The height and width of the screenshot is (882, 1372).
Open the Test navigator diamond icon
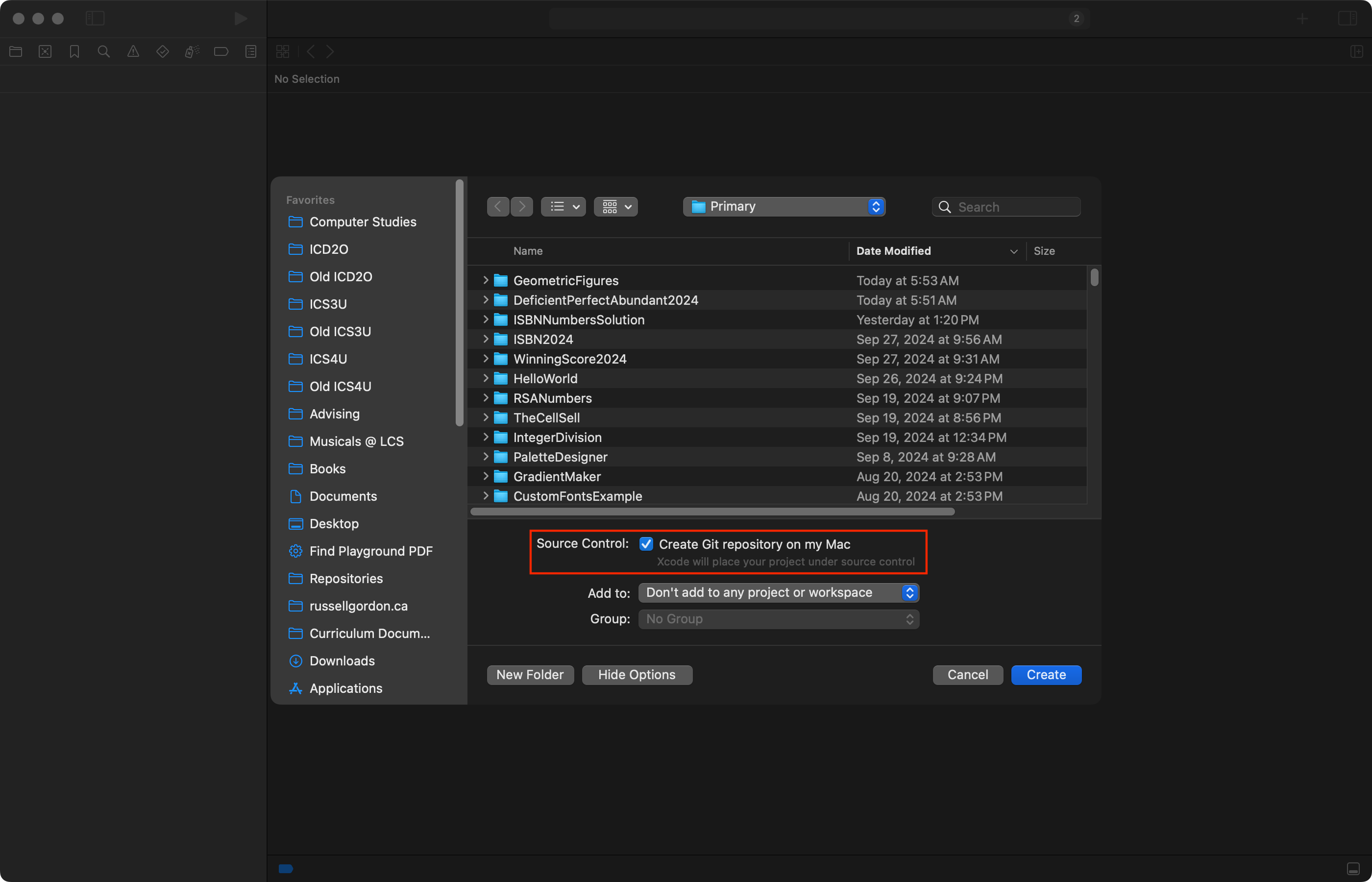(163, 51)
